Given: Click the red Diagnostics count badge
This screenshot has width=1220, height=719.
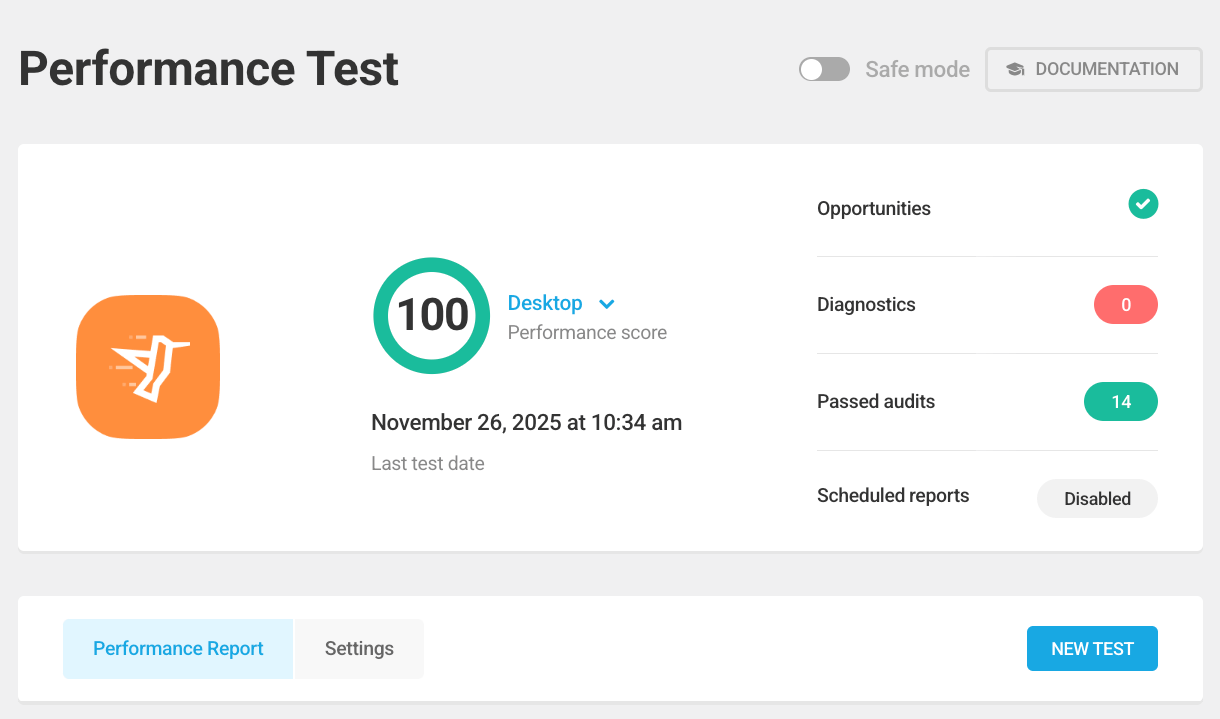Looking at the screenshot, I should (x=1126, y=304).
